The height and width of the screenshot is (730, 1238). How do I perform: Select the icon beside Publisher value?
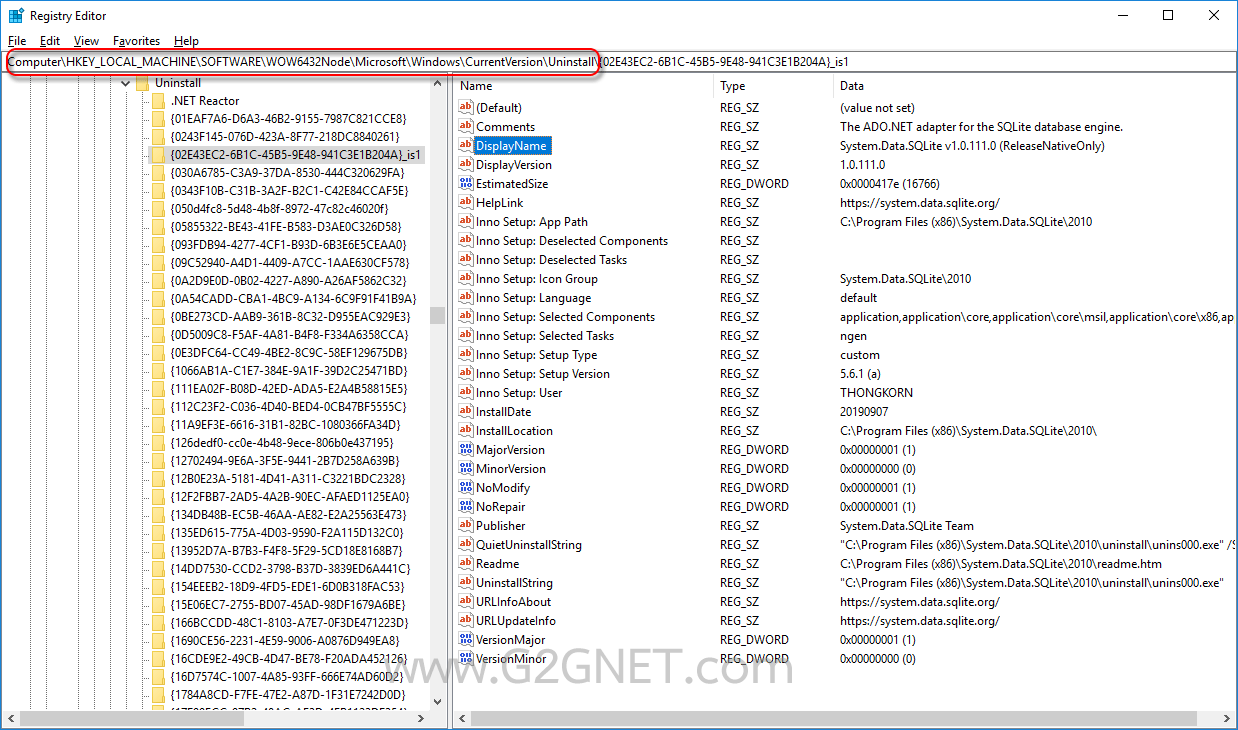tap(465, 525)
